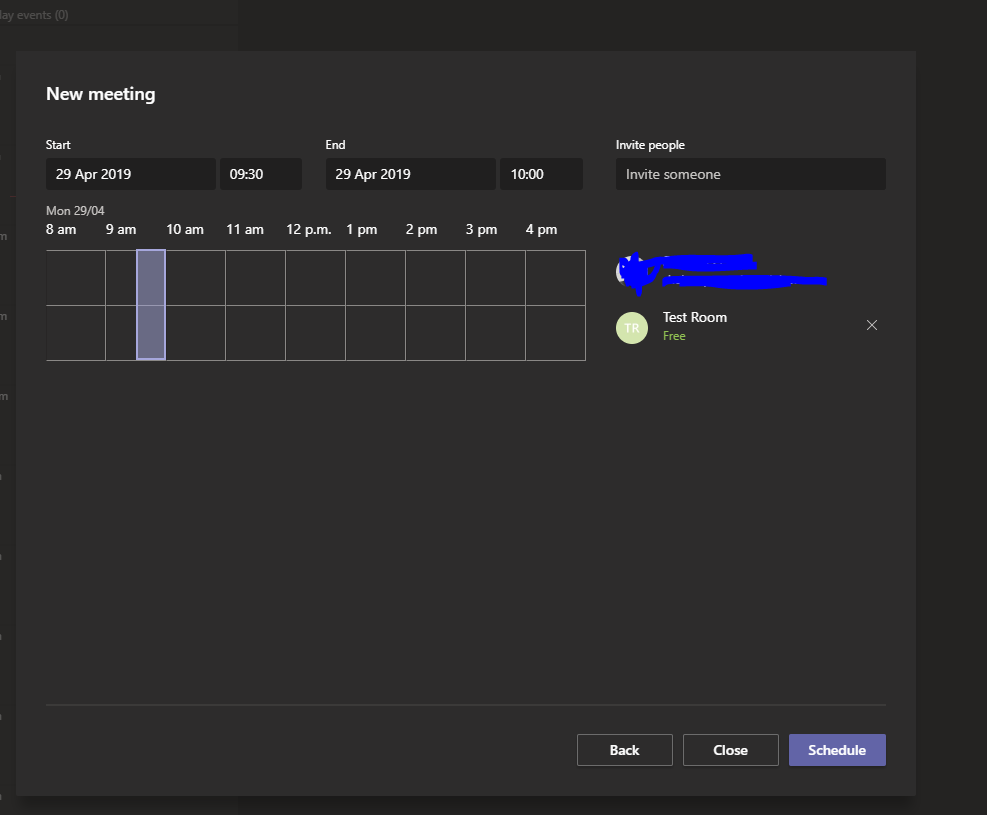Click the 'Invite people' label

pyautogui.click(x=650, y=145)
